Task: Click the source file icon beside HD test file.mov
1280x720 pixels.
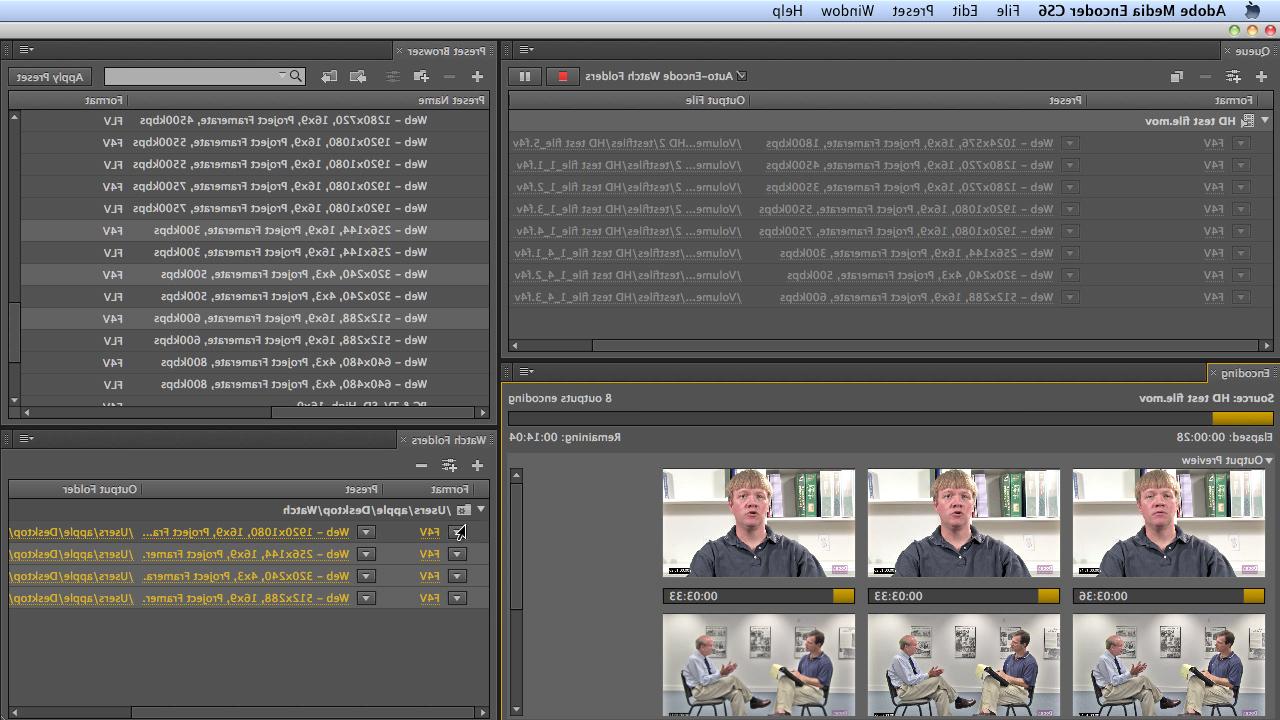Action: [1246, 121]
